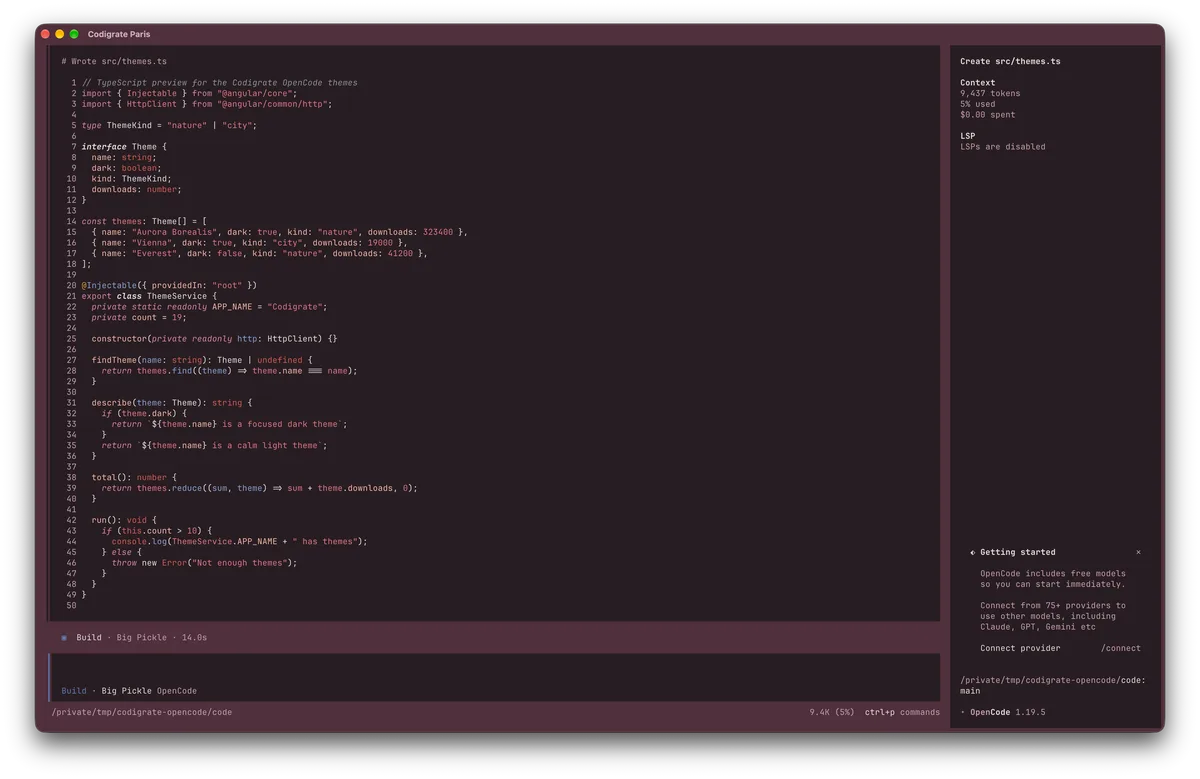This screenshot has width=1200, height=779.
Task: Zoom the window with green button
Action: [x=74, y=34]
